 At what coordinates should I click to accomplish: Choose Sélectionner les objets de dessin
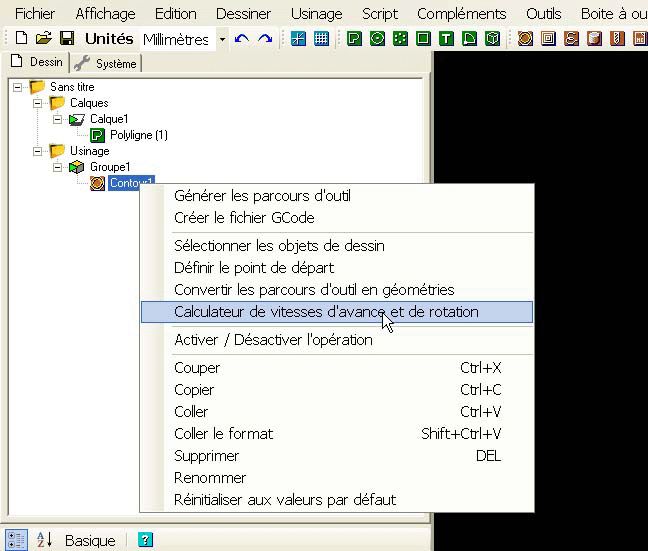click(x=337, y=246)
